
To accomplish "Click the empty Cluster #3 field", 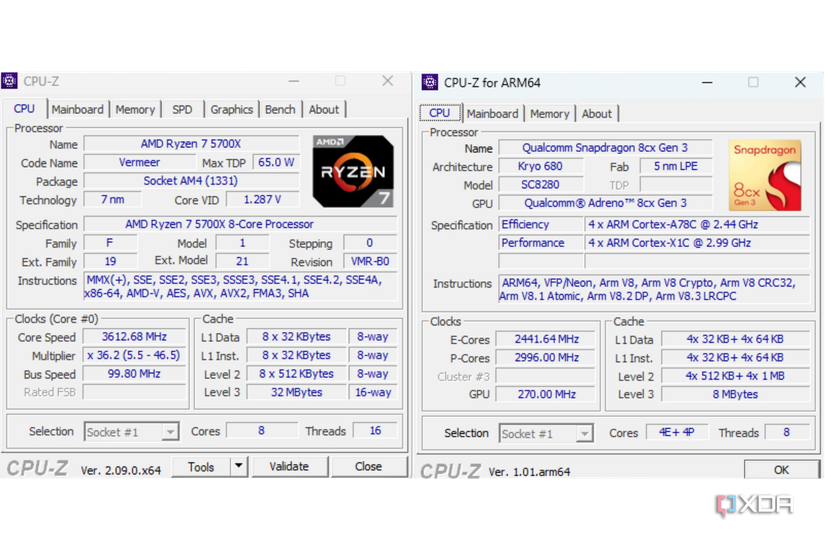I will click(x=546, y=376).
